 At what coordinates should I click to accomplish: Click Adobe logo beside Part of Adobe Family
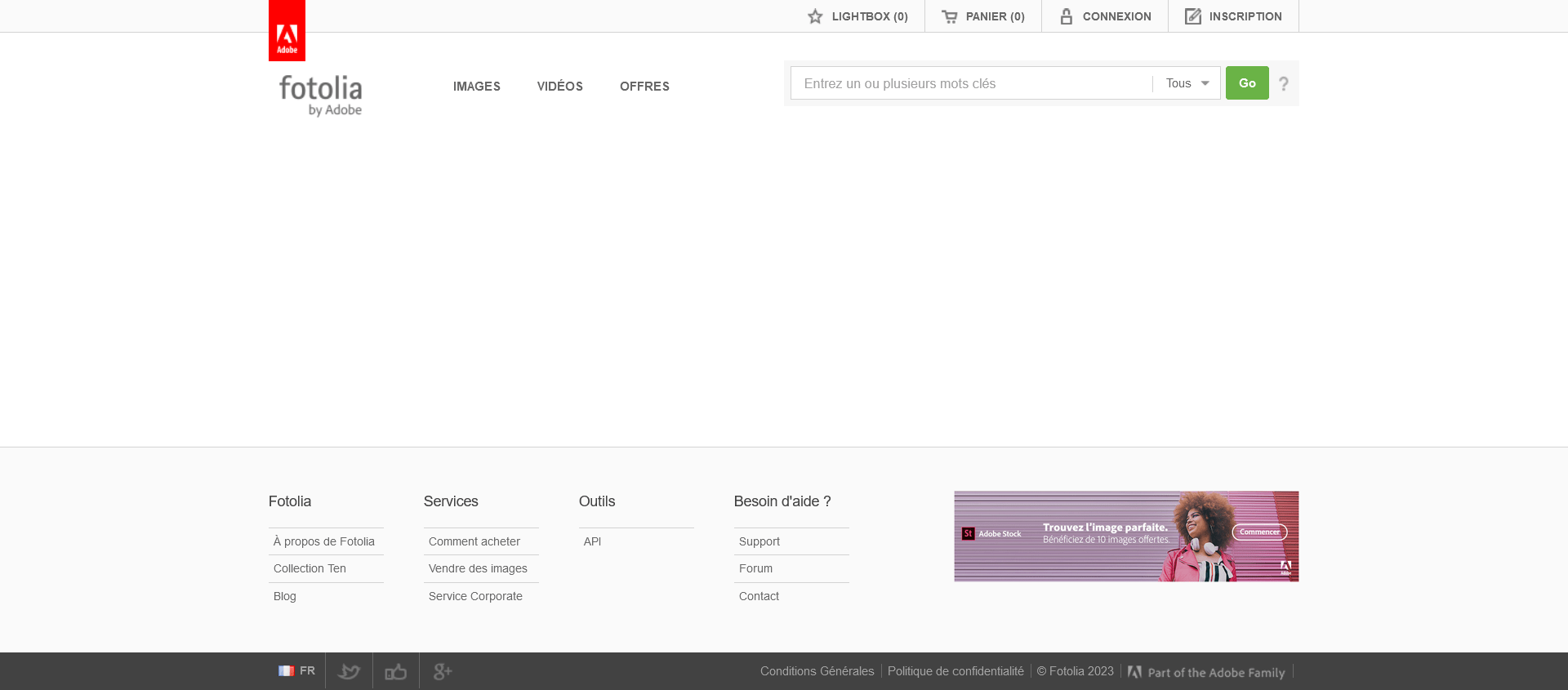point(1134,672)
